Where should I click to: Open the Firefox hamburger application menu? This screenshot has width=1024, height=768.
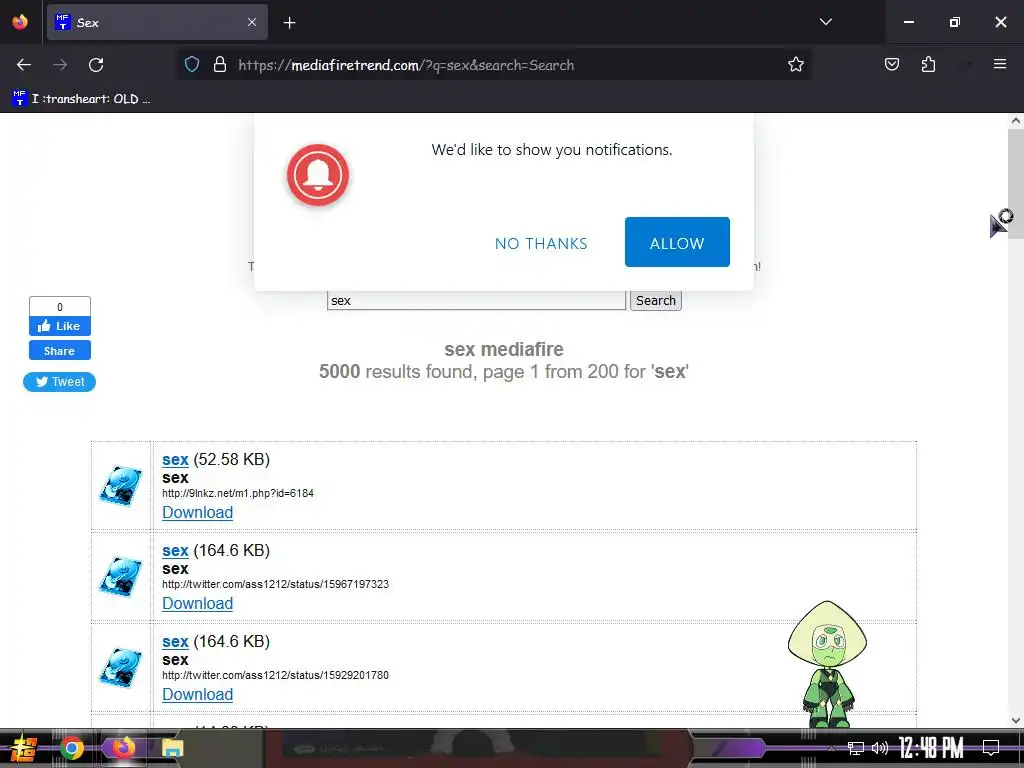coord(999,64)
